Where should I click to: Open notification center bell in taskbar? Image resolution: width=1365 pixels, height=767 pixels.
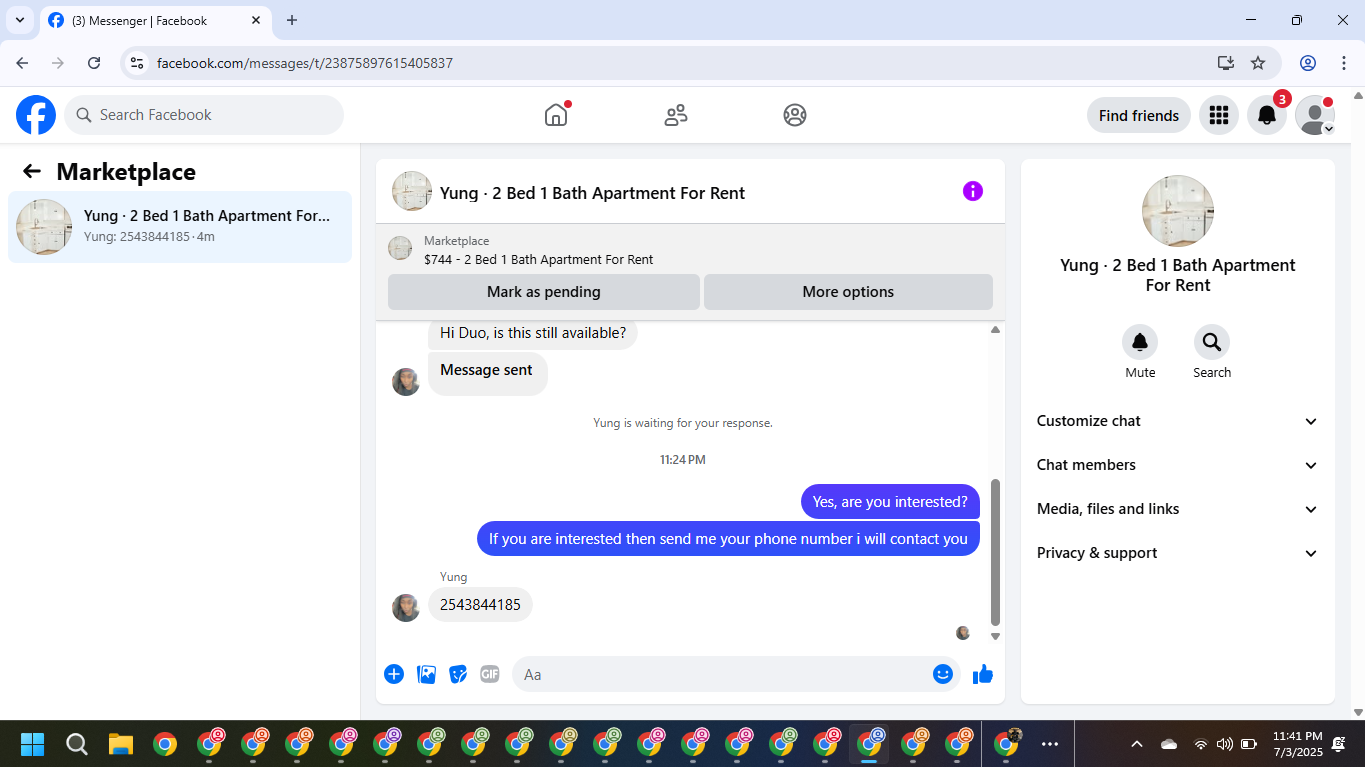[x=1339, y=744]
